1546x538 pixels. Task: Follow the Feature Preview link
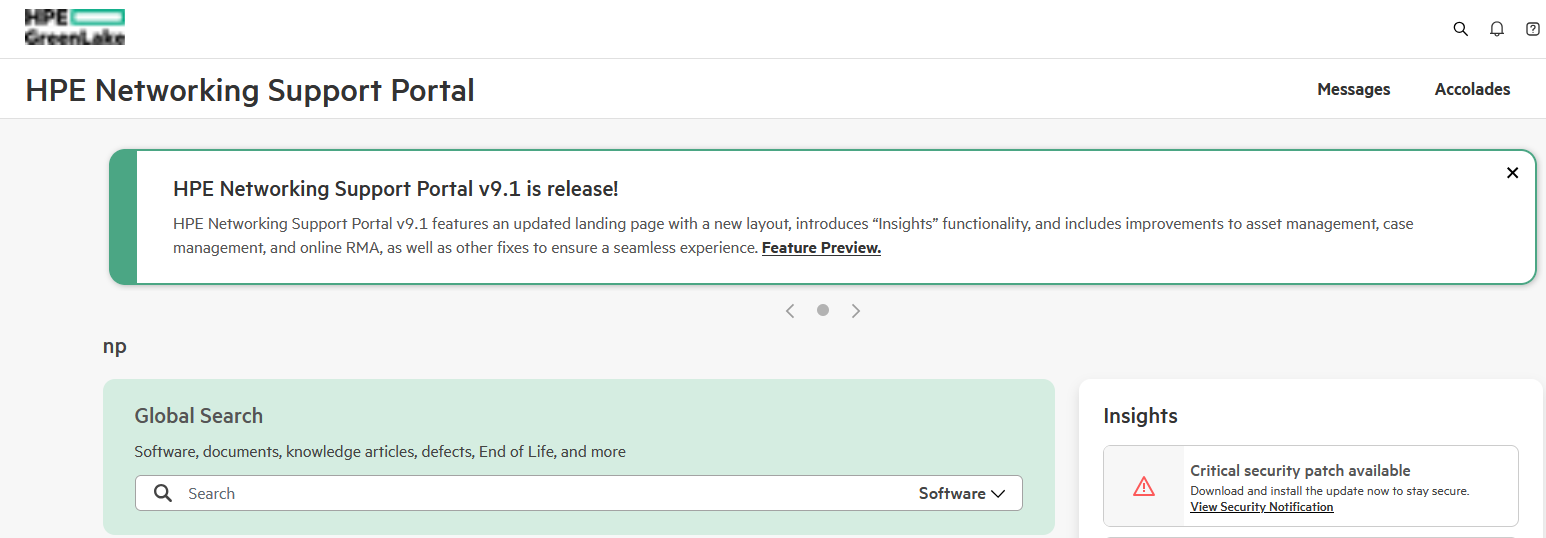[821, 248]
